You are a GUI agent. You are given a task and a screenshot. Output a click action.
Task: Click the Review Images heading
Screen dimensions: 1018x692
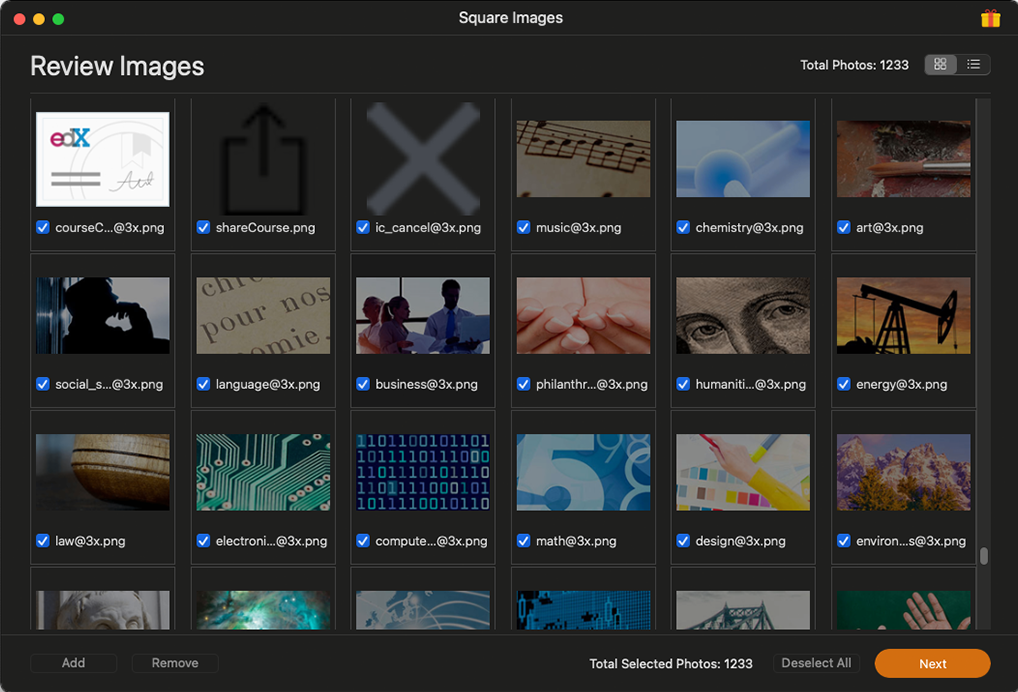pos(117,66)
